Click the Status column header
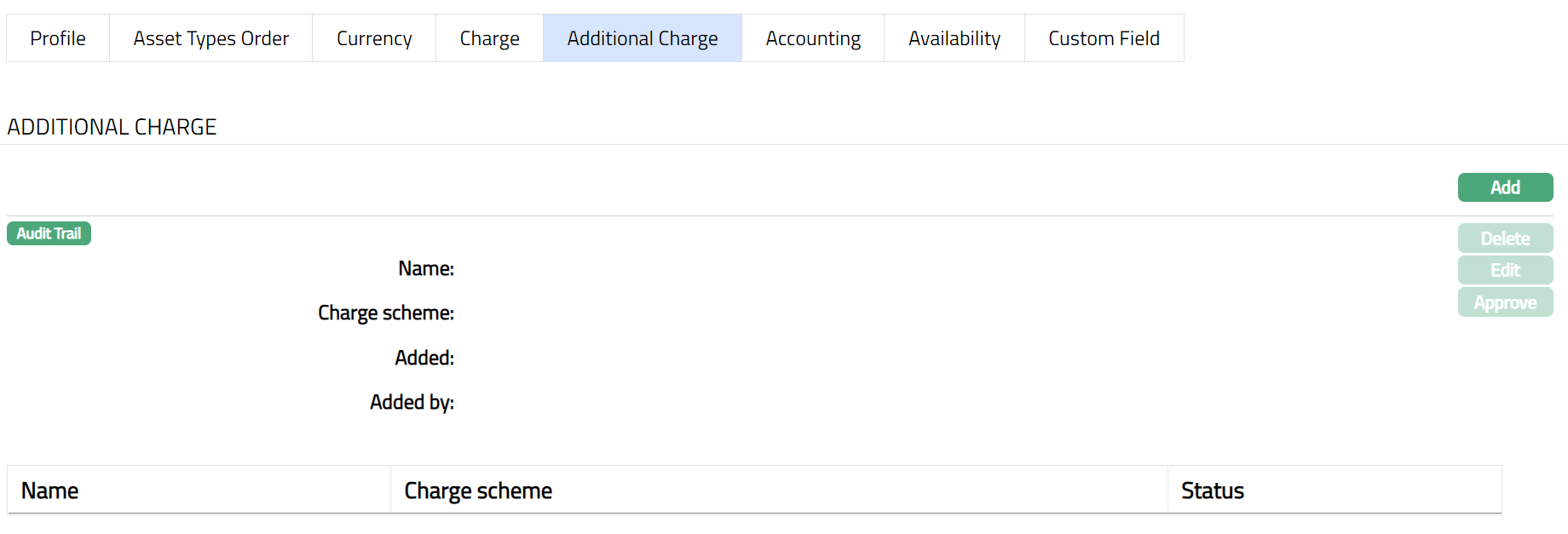 point(1212,491)
